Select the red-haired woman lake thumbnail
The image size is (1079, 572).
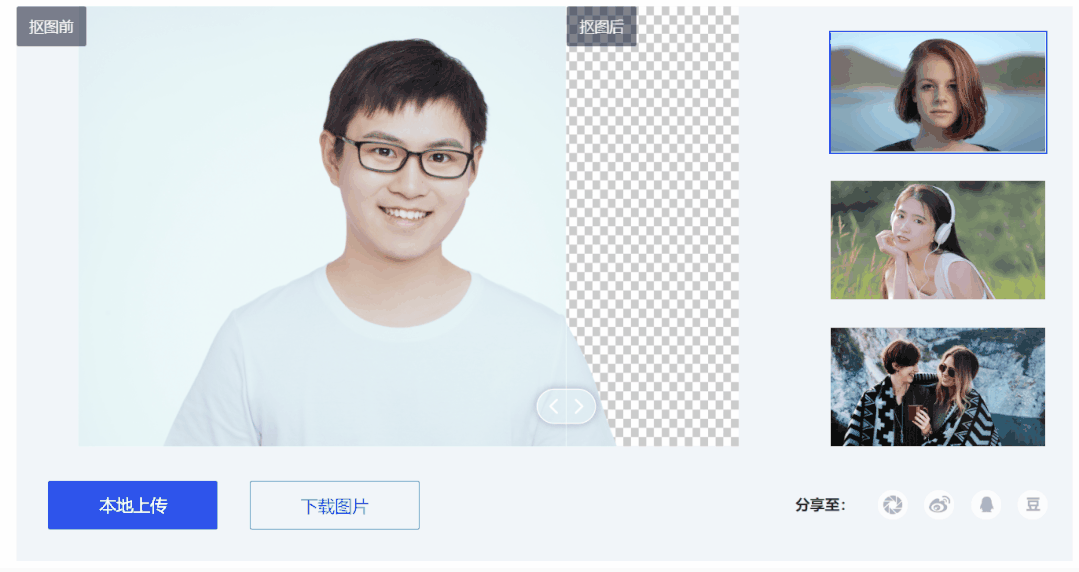(x=938, y=92)
